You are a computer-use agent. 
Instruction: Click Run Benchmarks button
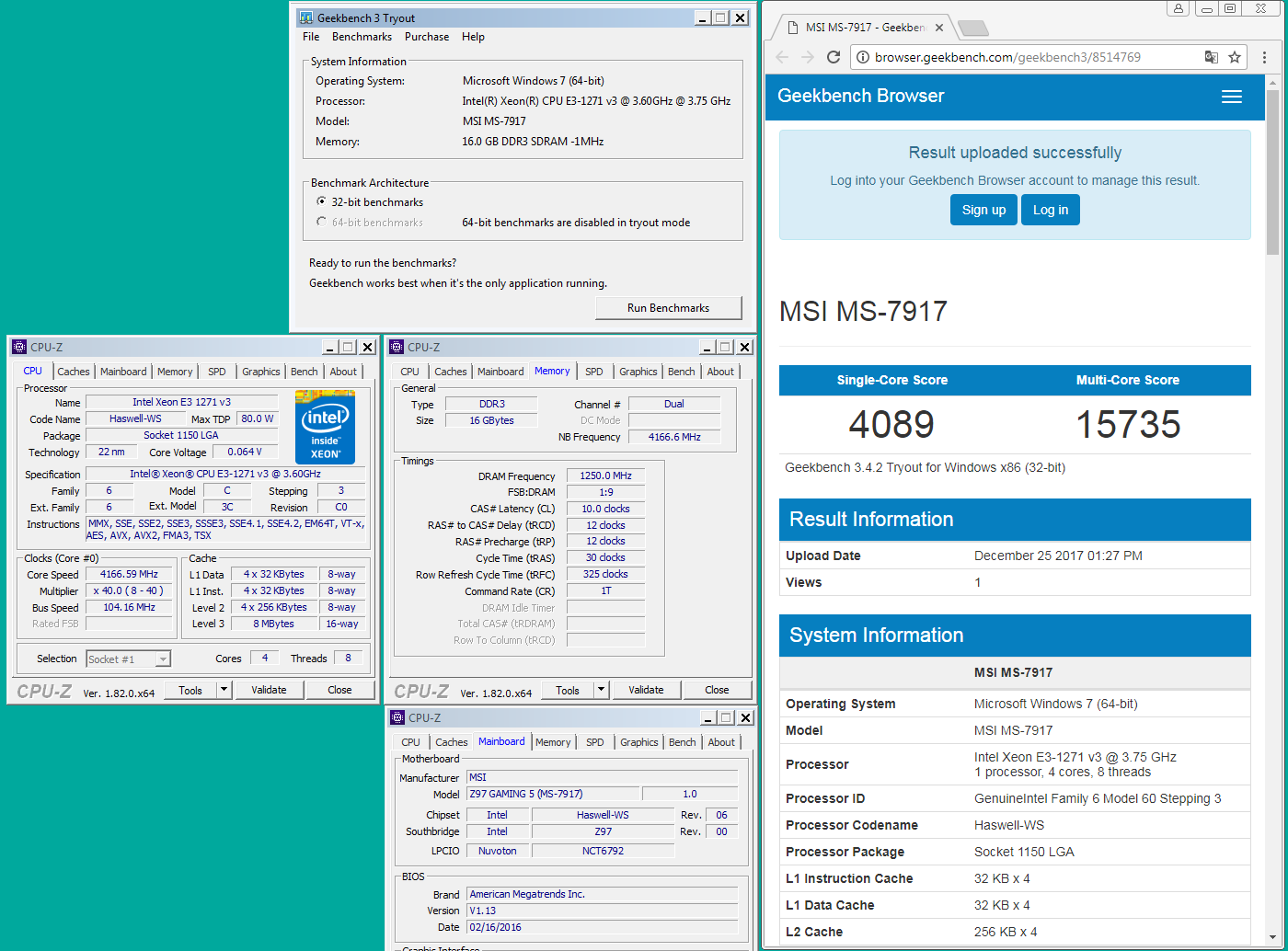668,308
